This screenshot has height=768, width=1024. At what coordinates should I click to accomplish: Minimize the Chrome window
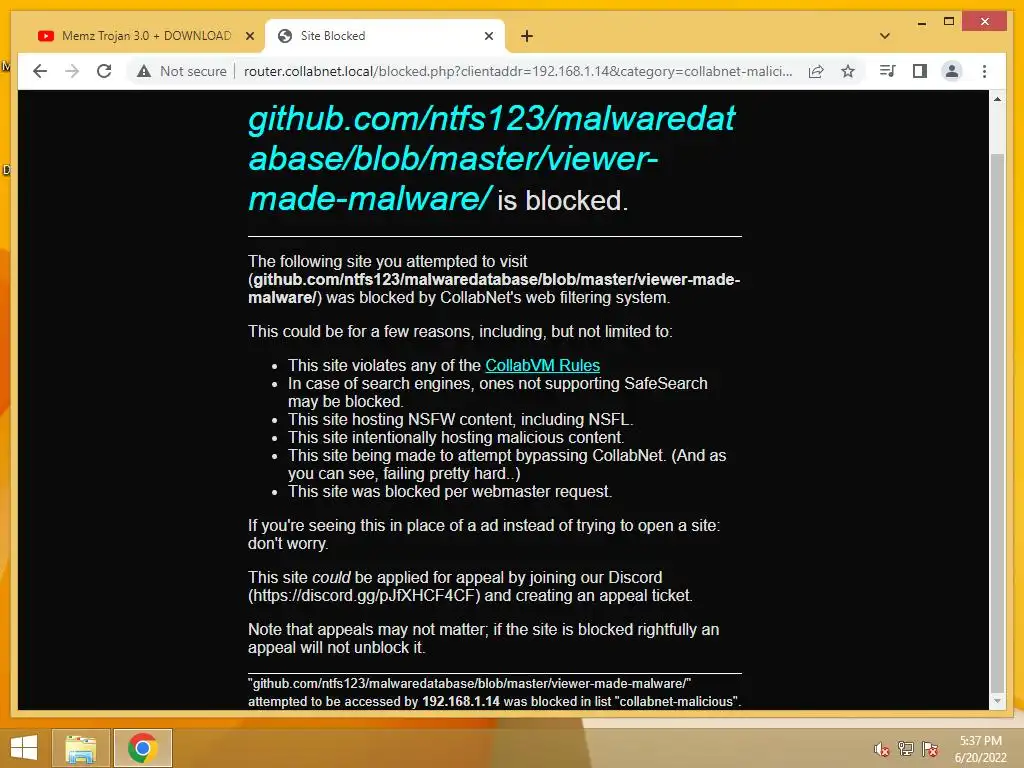(921, 23)
